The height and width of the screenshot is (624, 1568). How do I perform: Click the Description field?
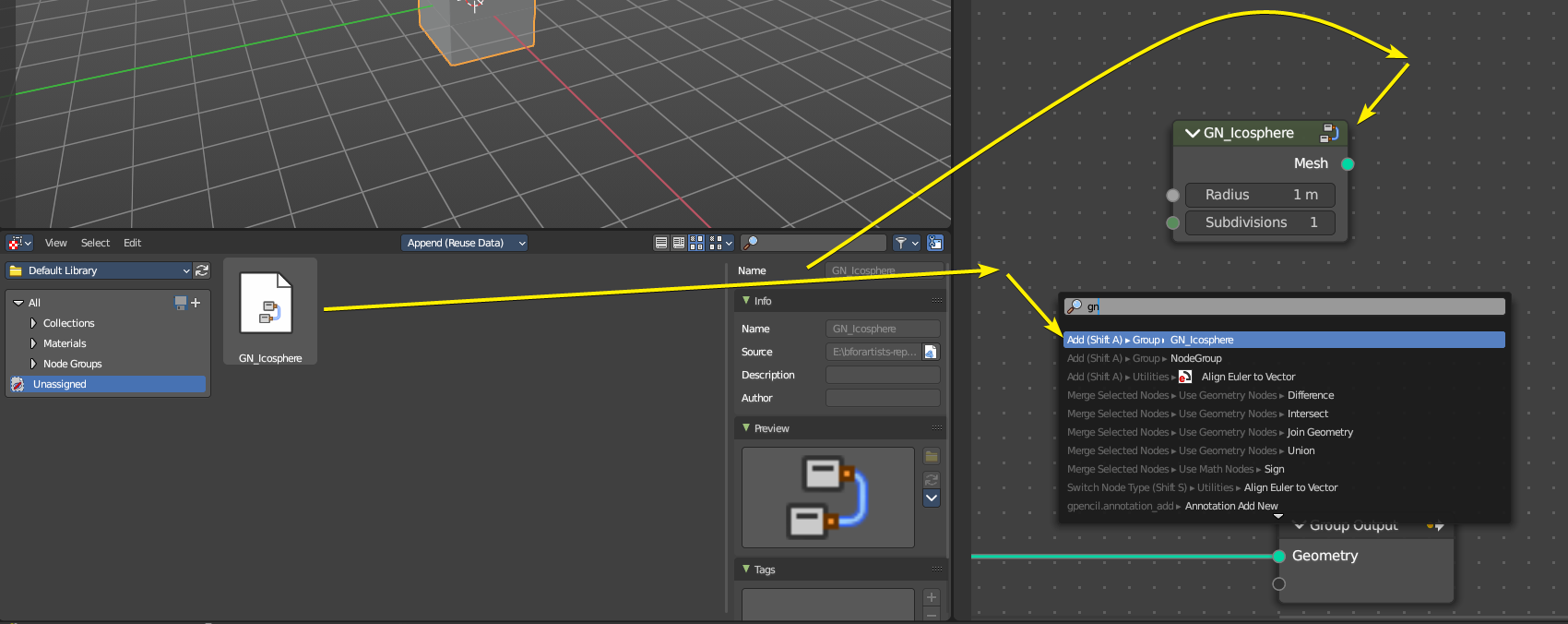tap(883, 375)
